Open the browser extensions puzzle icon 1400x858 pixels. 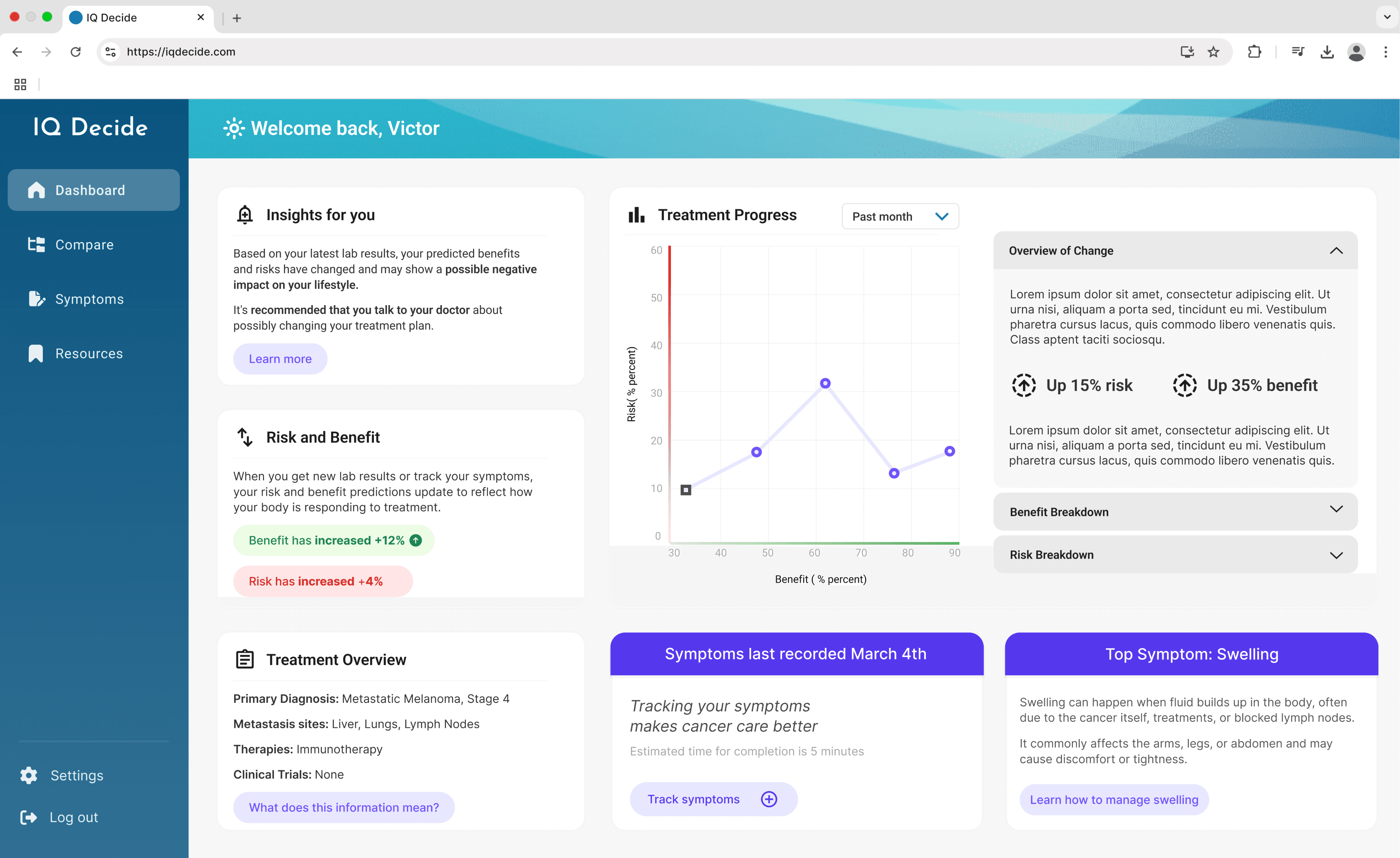(x=1254, y=52)
